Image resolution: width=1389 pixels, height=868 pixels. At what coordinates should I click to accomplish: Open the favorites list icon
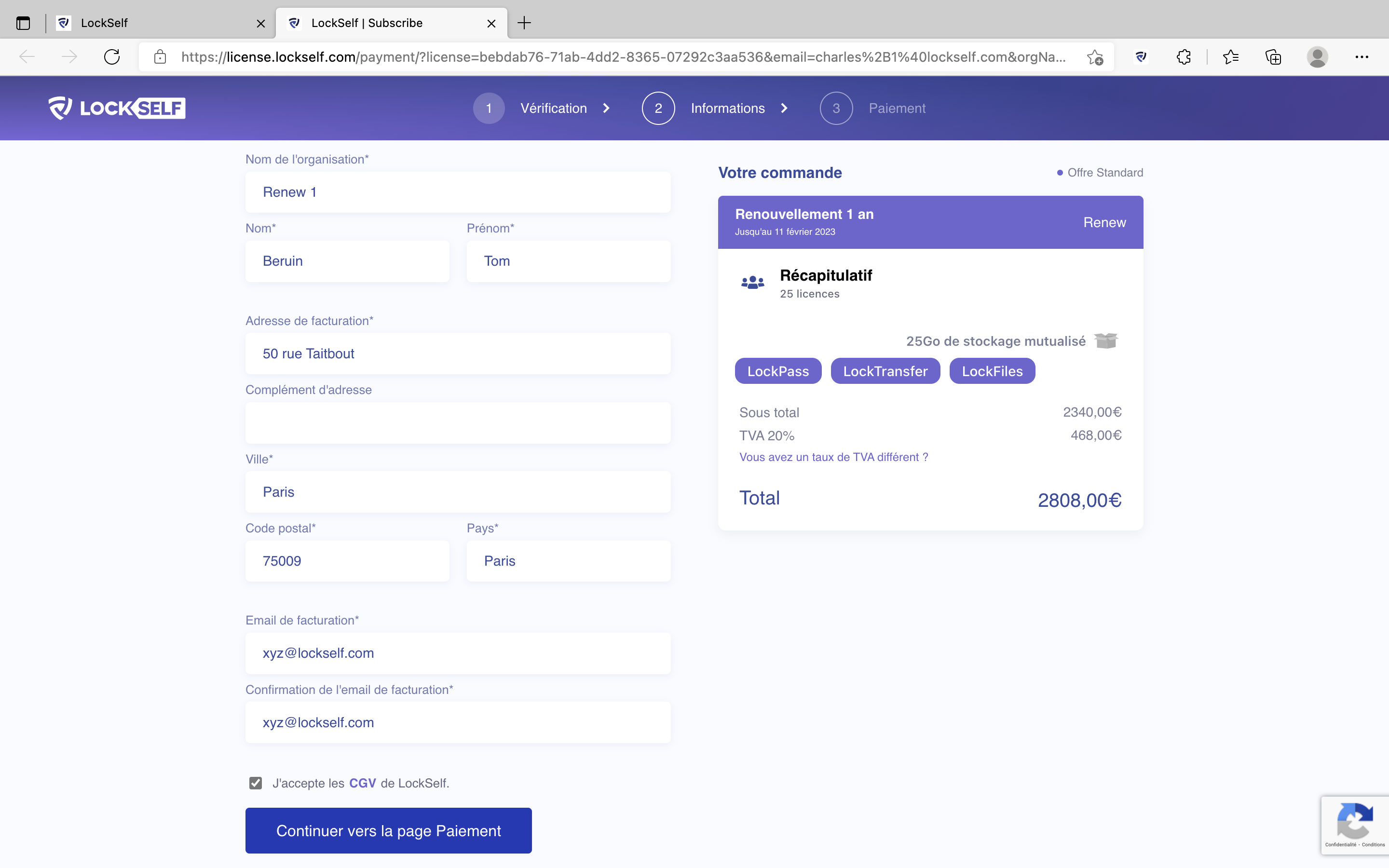click(x=1231, y=57)
